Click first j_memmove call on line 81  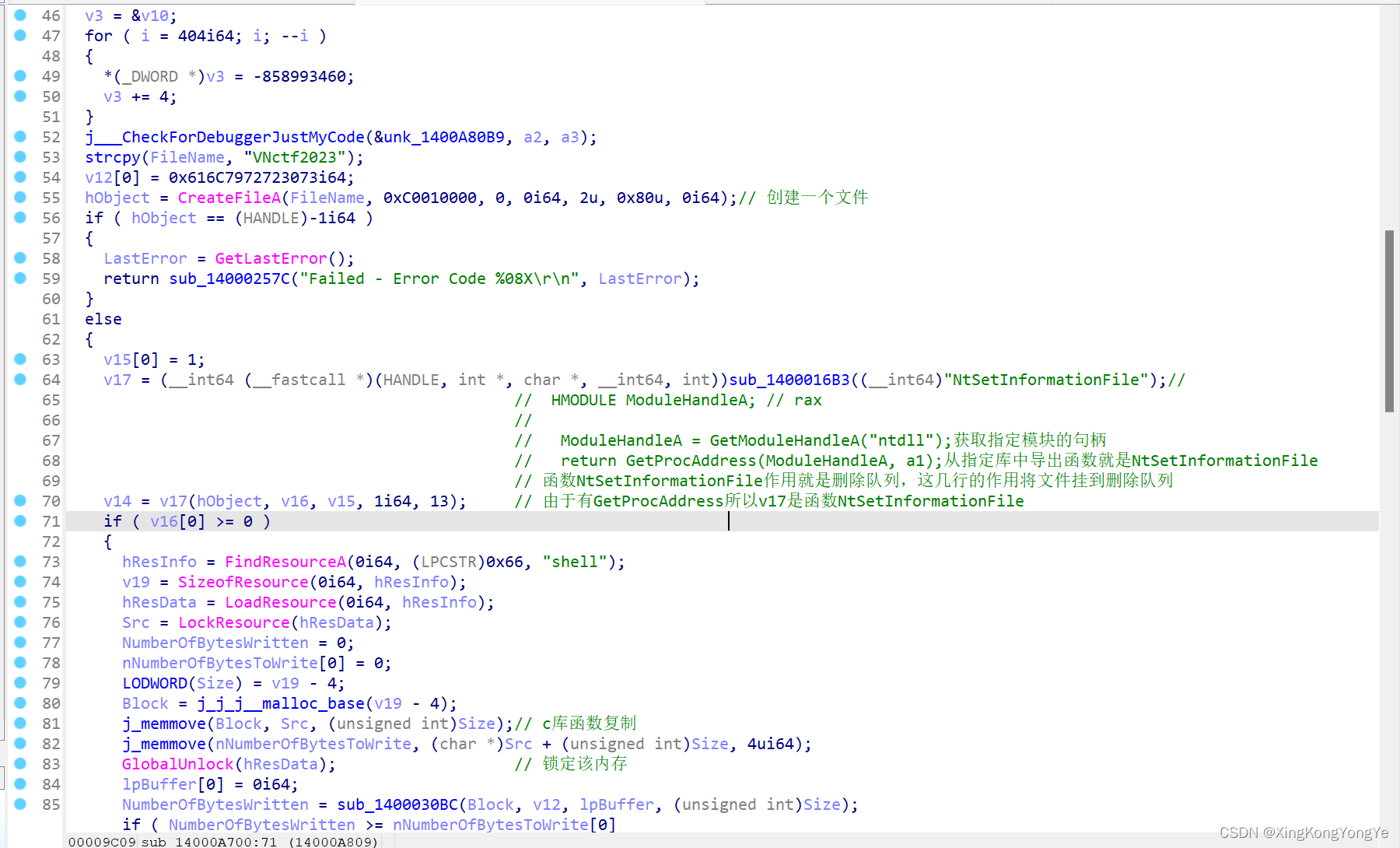click(x=164, y=724)
